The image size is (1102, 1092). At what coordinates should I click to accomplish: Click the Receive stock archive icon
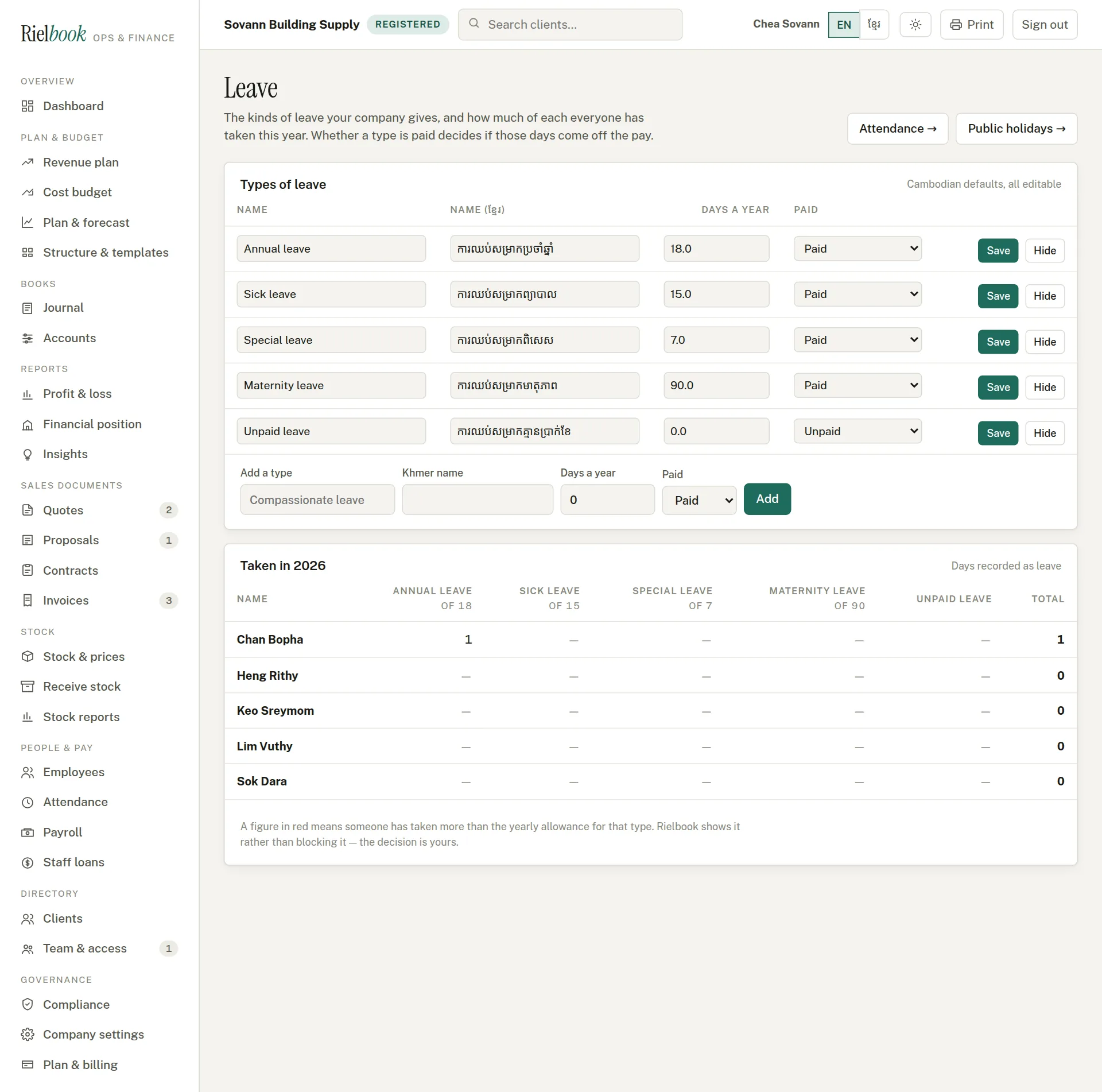pyautogui.click(x=28, y=687)
